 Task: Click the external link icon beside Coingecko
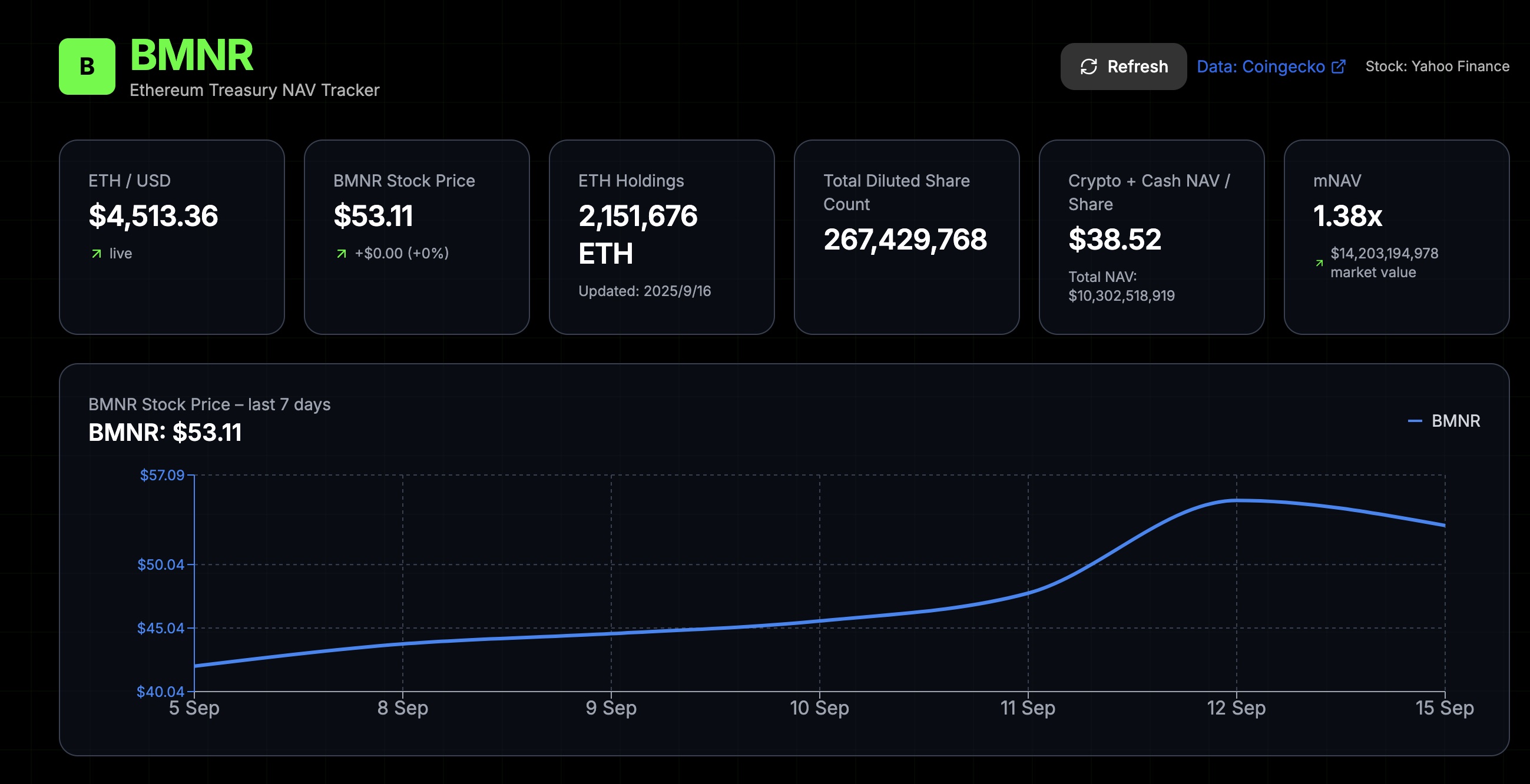point(1338,67)
